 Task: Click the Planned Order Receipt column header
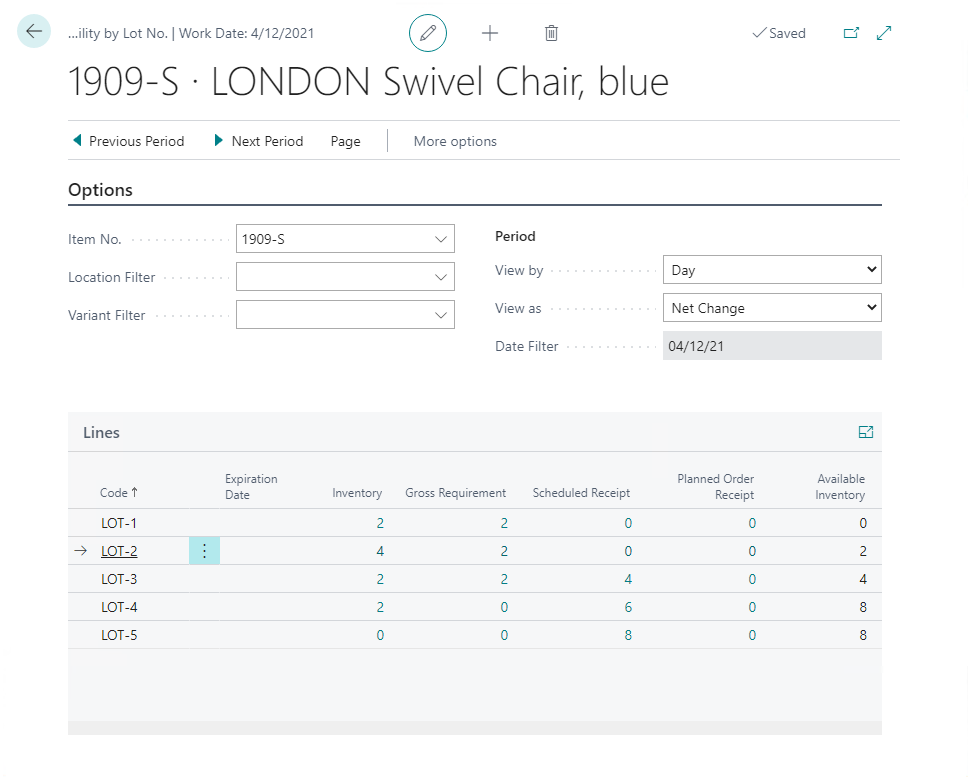[716, 486]
